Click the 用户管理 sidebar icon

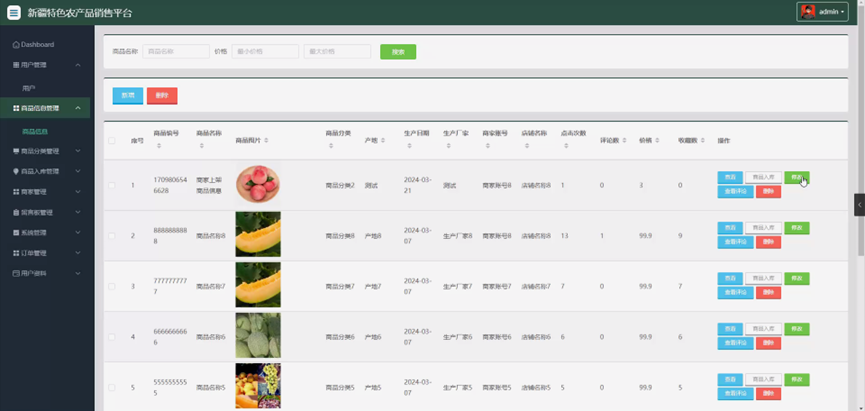click(16, 65)
